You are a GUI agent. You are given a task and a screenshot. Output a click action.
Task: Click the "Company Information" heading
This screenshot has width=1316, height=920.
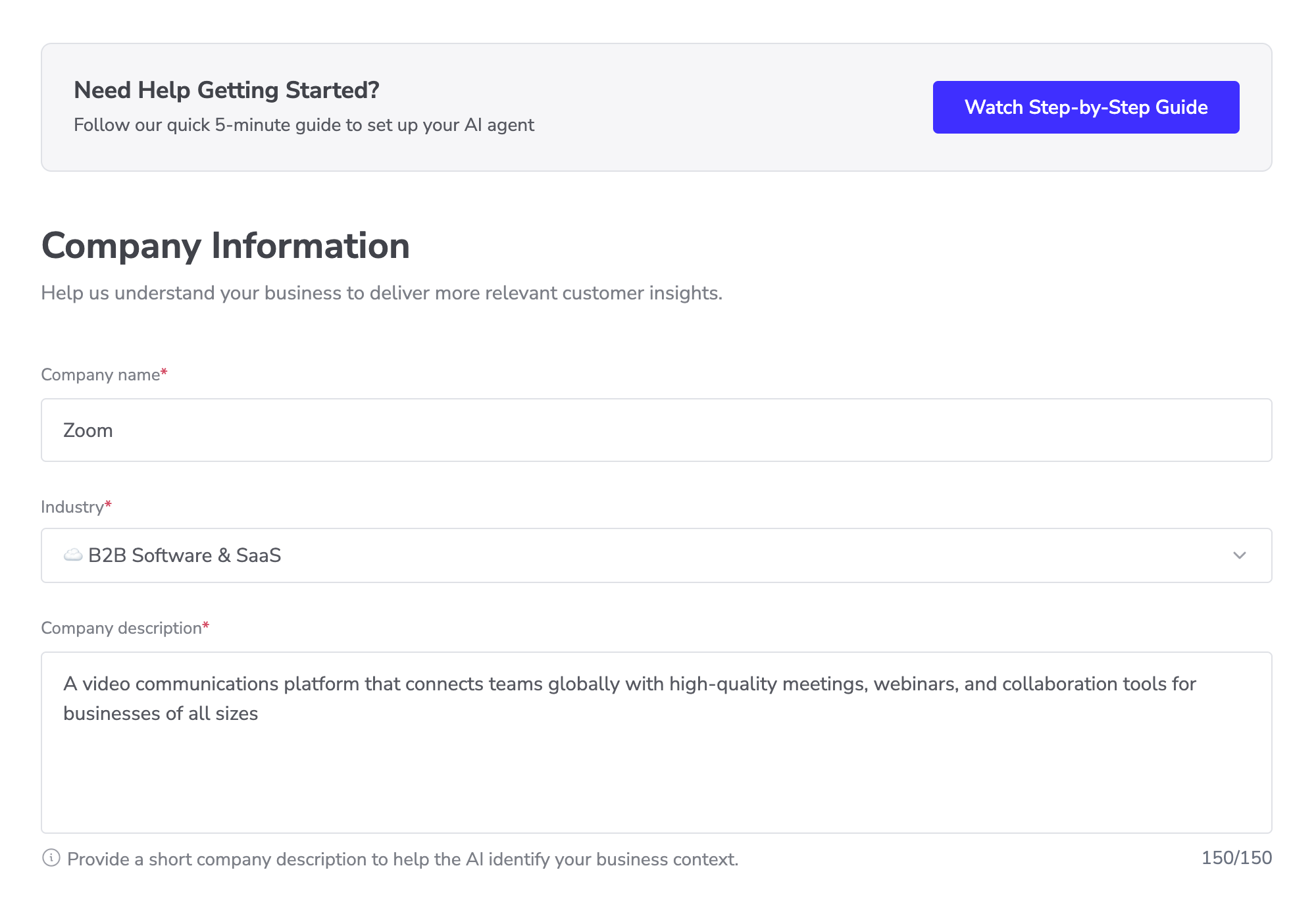[226, 246]
